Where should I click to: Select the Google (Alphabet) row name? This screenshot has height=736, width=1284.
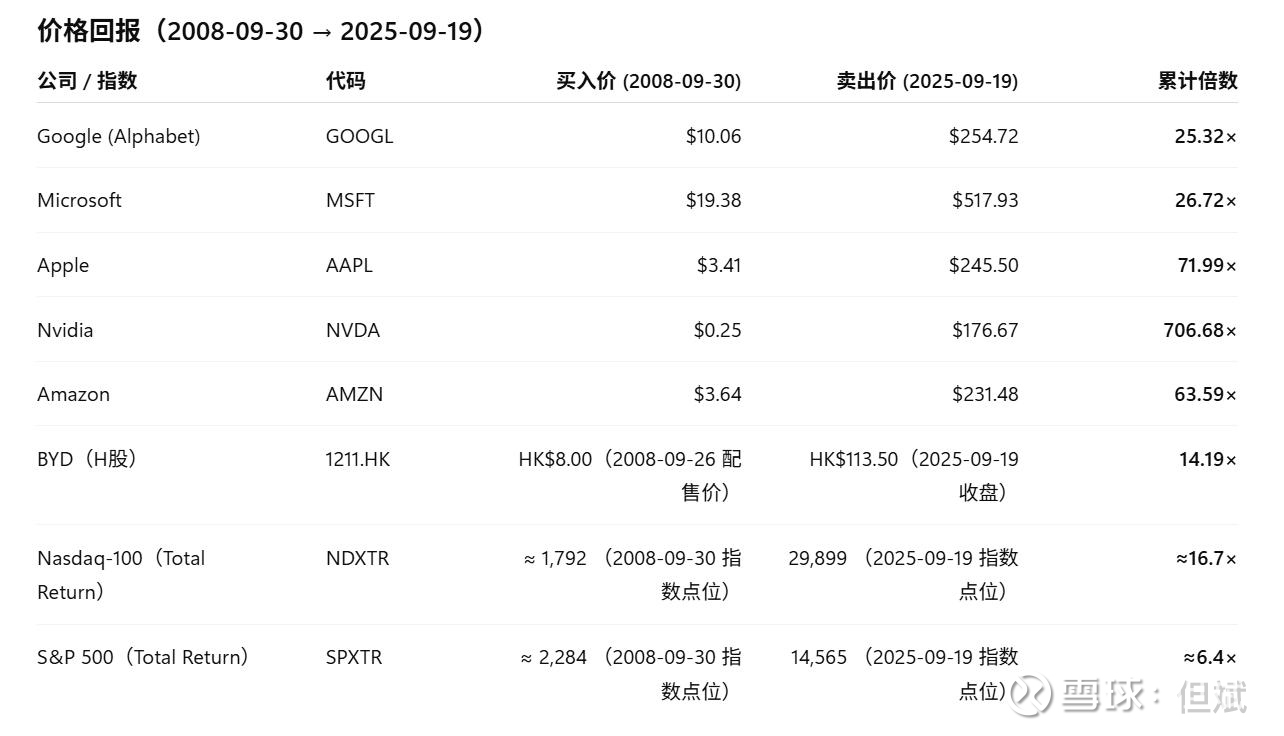[118, 136]
